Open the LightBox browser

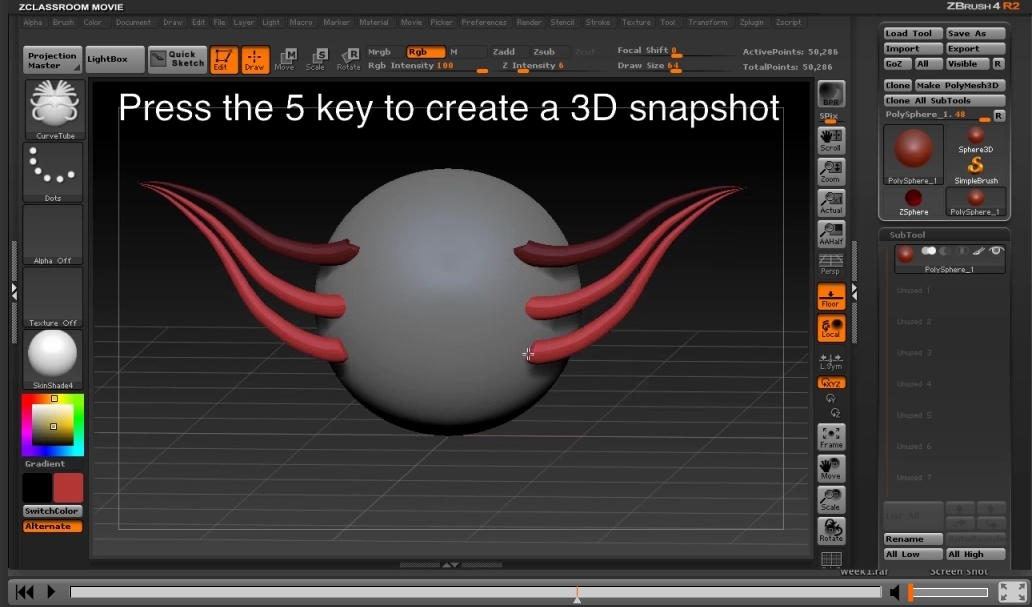coord(113,58)
